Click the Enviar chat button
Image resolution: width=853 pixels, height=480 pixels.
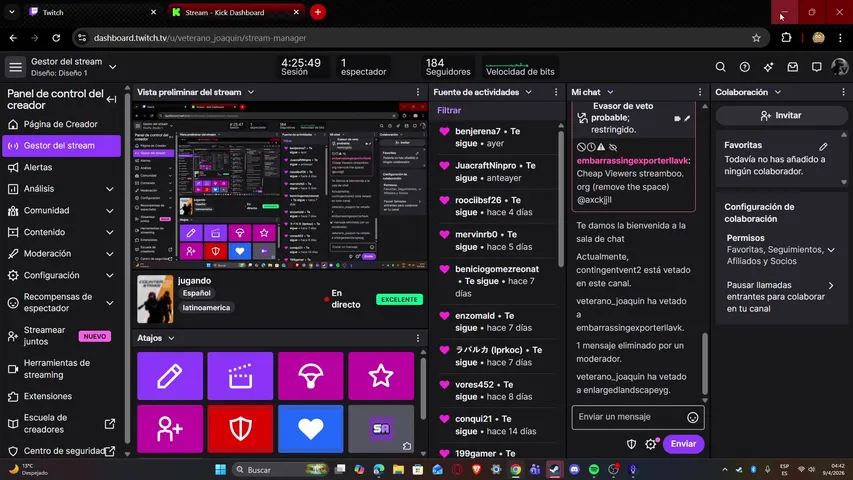coord(683,444)
